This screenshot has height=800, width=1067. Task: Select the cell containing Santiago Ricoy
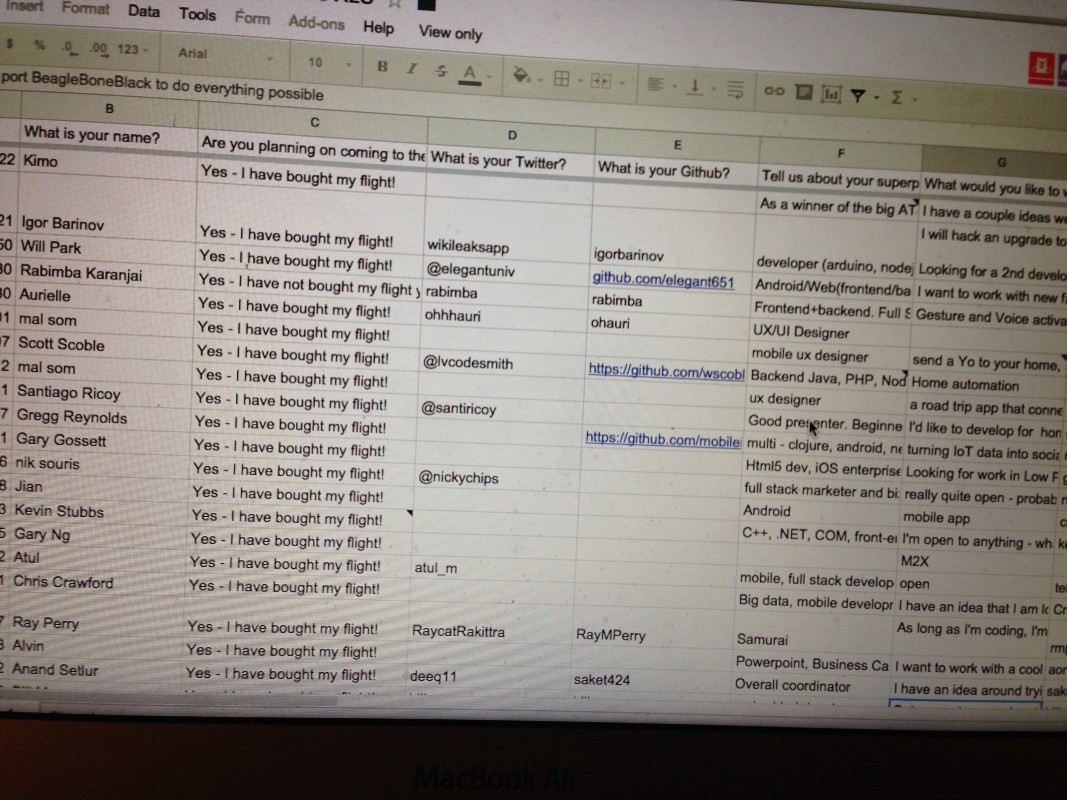pos(68,393)
